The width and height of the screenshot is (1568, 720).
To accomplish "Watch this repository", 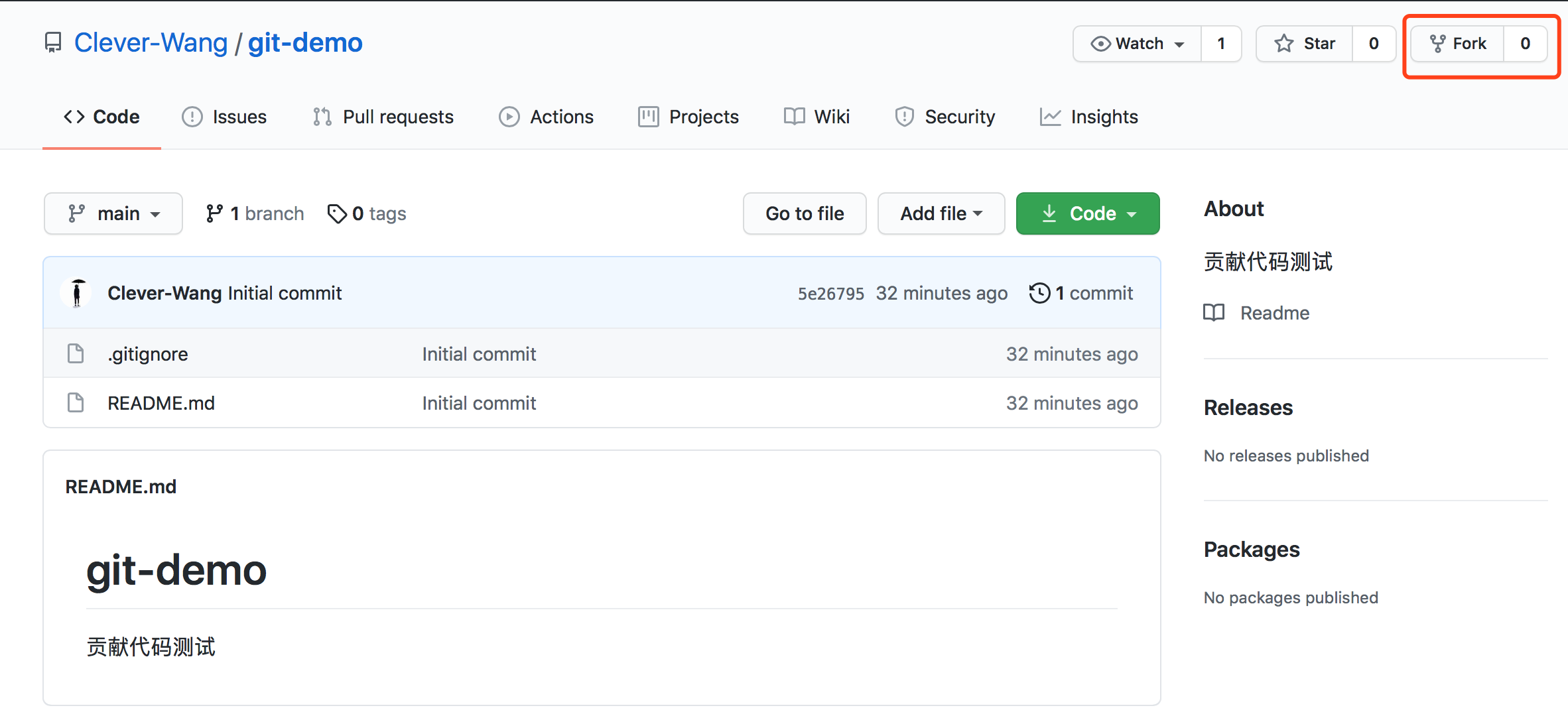I will coord(1134,43).
